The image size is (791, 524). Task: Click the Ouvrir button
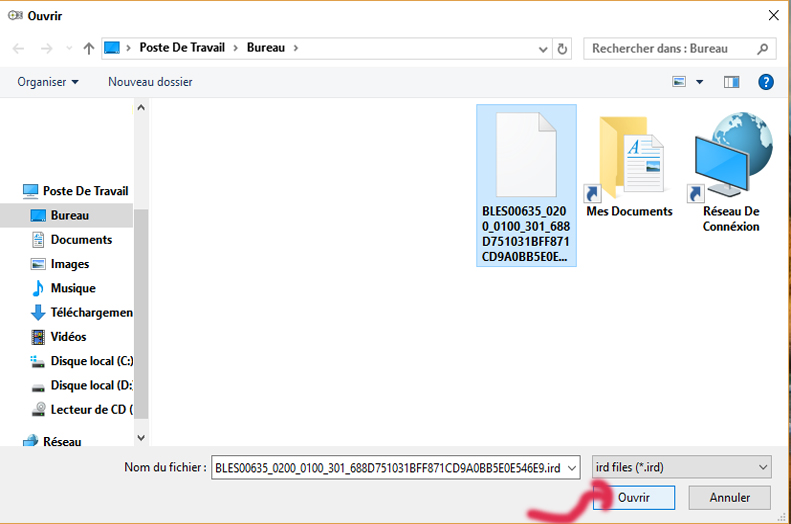[633, 497]
